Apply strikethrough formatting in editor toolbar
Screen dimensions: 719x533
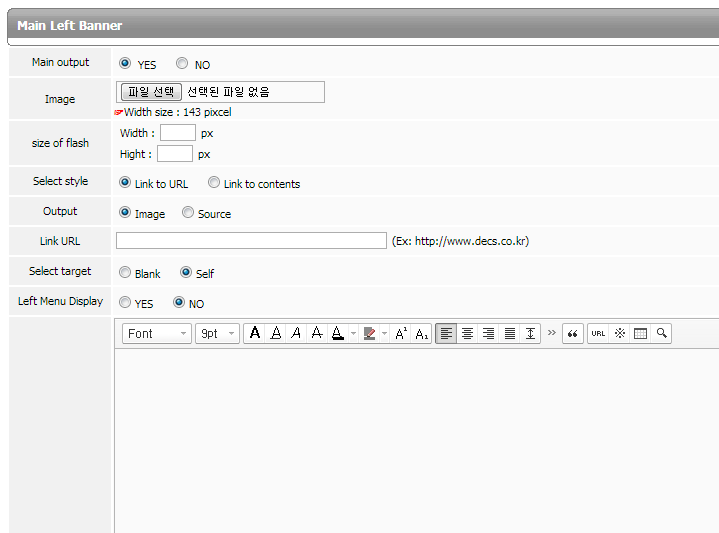click(317, 333)
